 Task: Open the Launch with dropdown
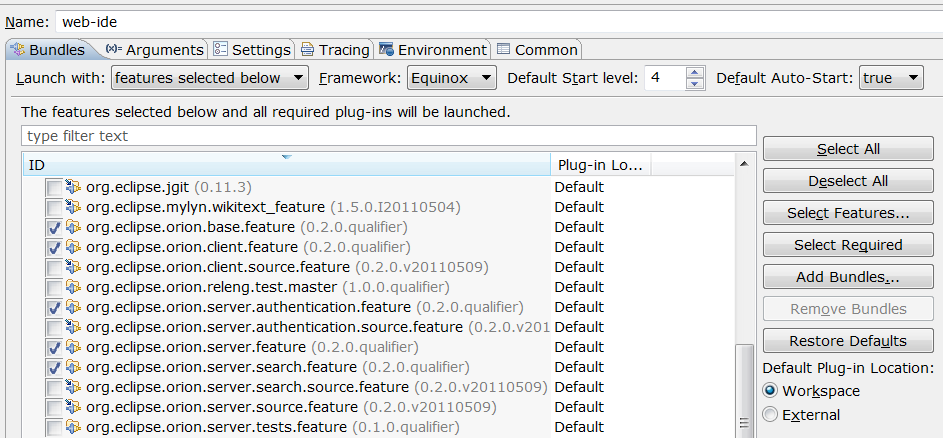coord(210,78)
